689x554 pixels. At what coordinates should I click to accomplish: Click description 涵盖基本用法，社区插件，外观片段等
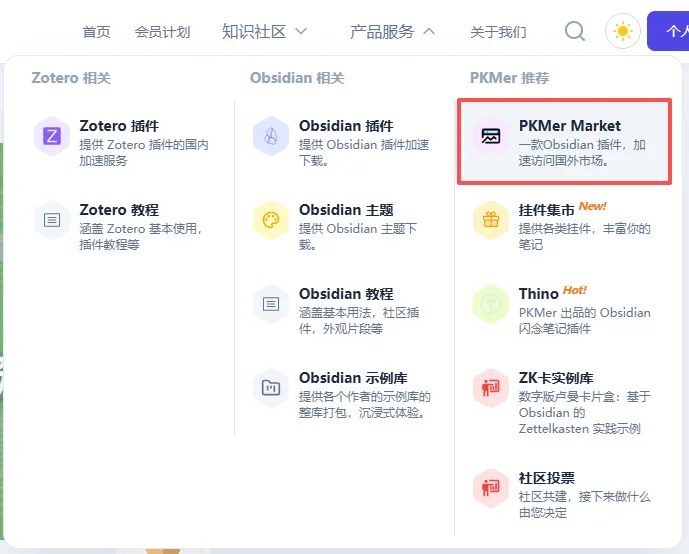(359, 321)
